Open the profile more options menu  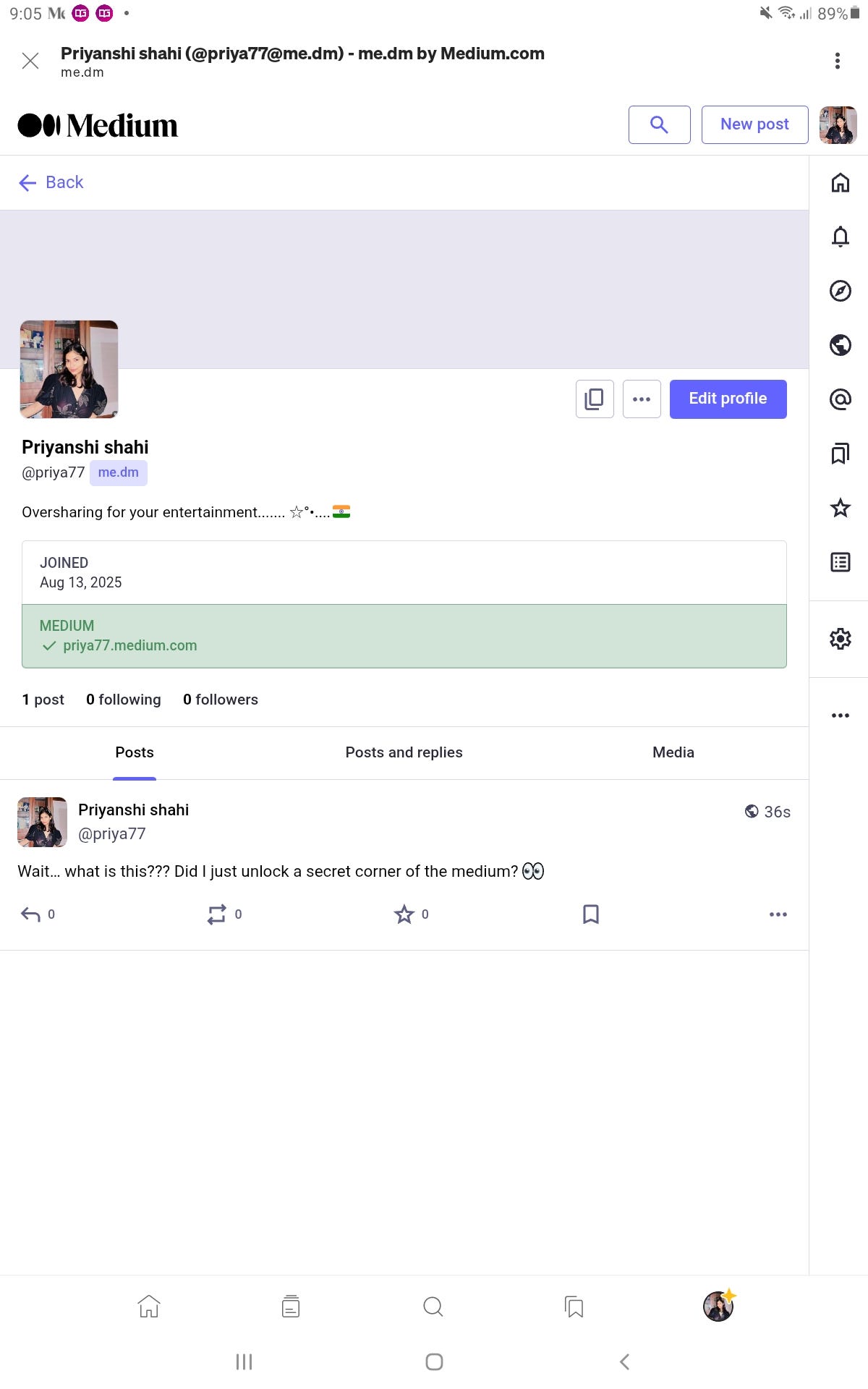641,399
